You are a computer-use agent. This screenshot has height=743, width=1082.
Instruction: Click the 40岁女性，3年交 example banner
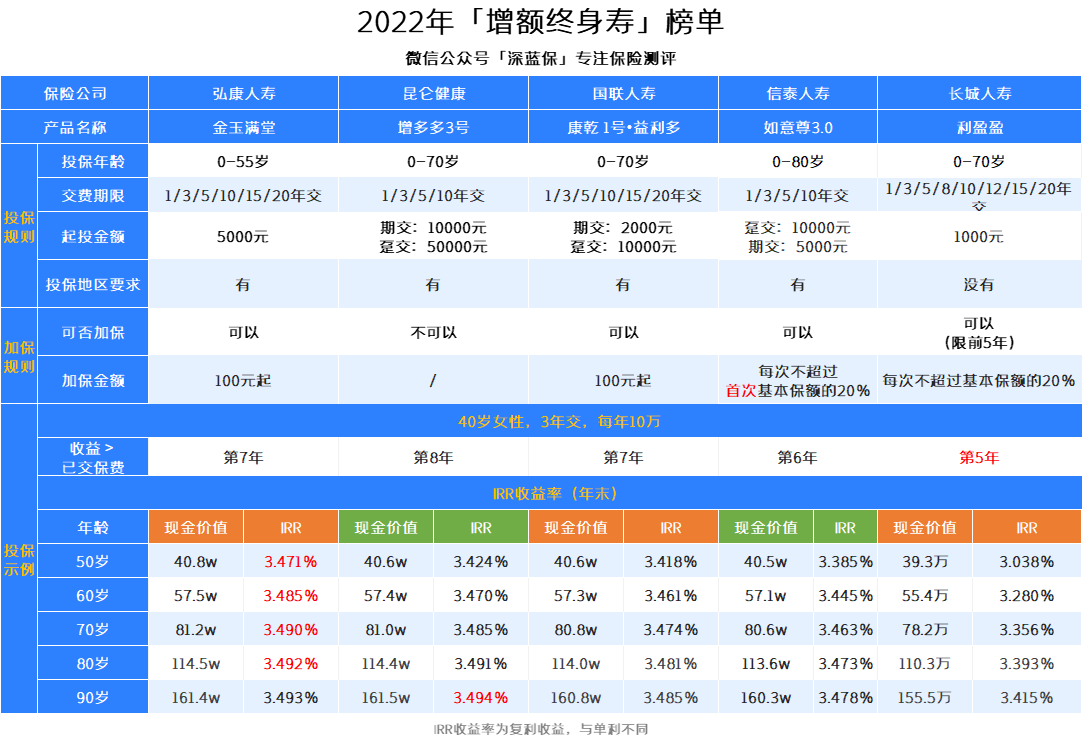pyautogui.click(x=559, y=422)
